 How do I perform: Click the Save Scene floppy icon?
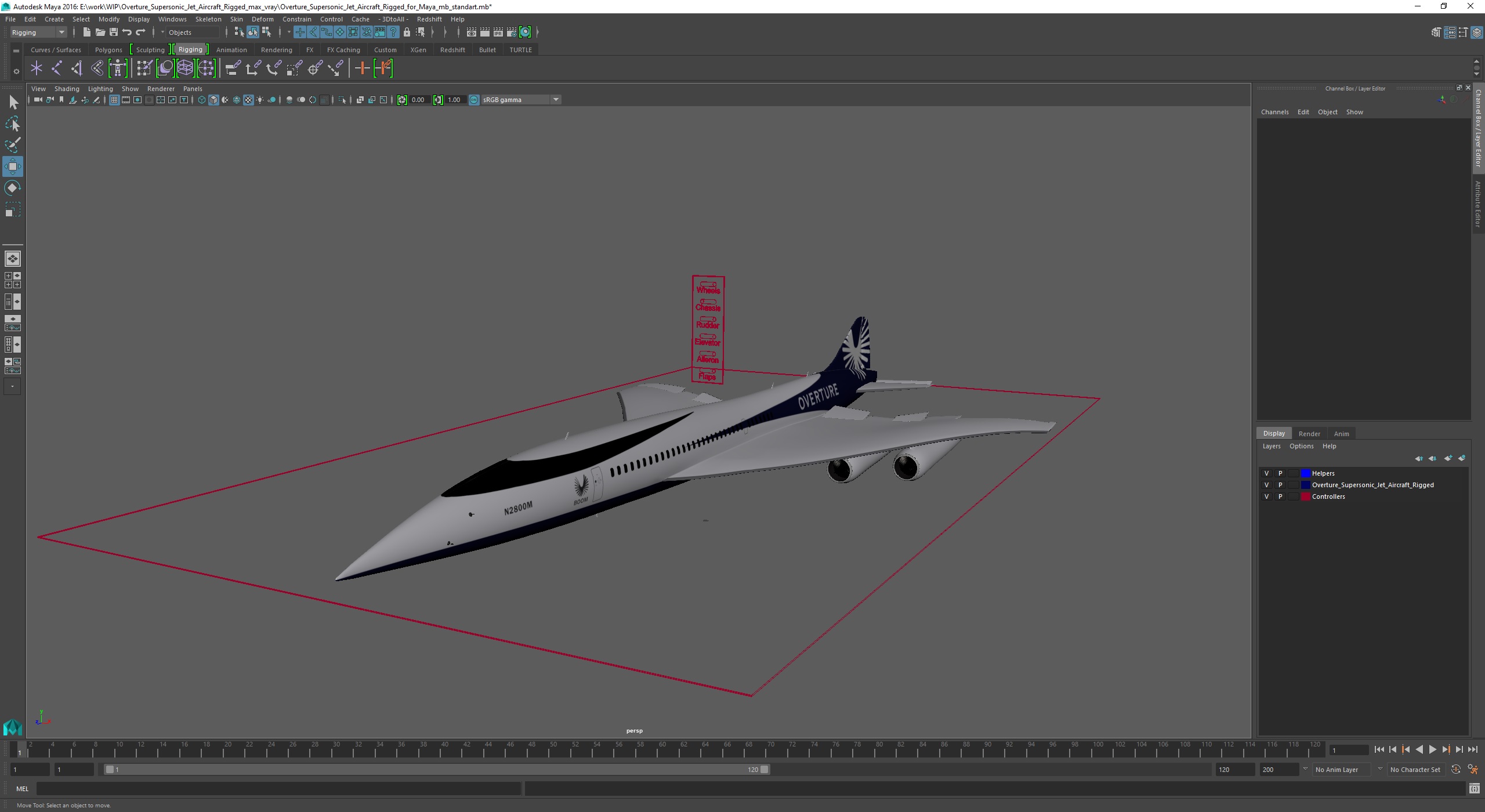(114, 32)
